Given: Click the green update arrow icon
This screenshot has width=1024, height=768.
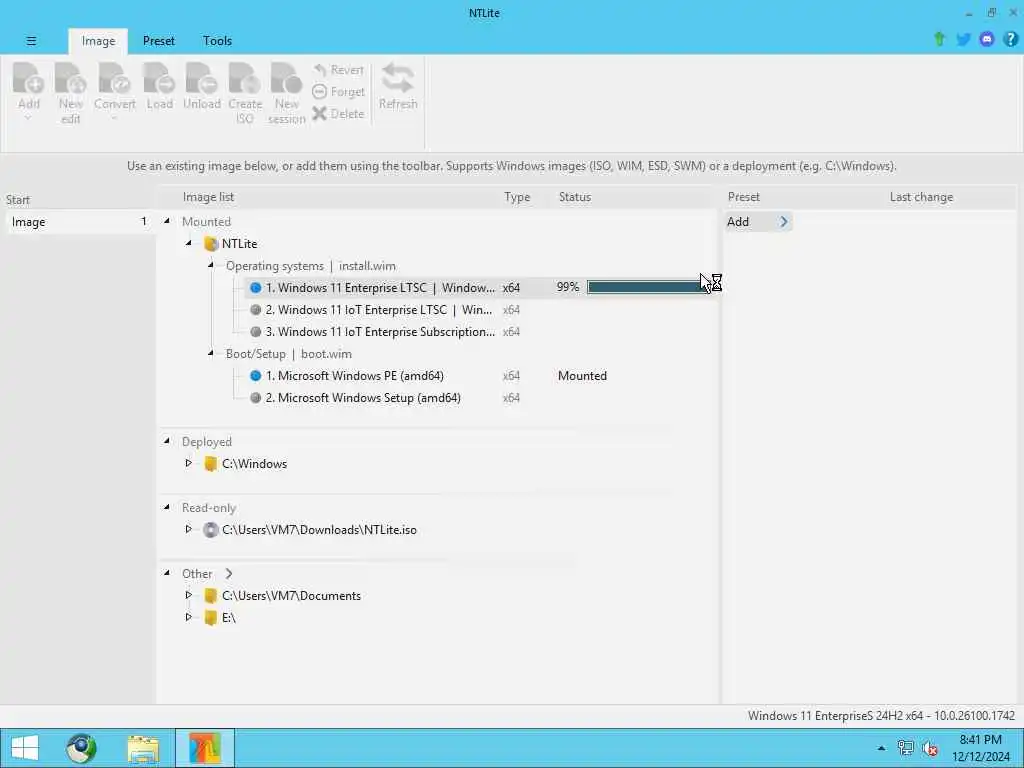Looking at the screenshot, I should click(x=939, y=39).
